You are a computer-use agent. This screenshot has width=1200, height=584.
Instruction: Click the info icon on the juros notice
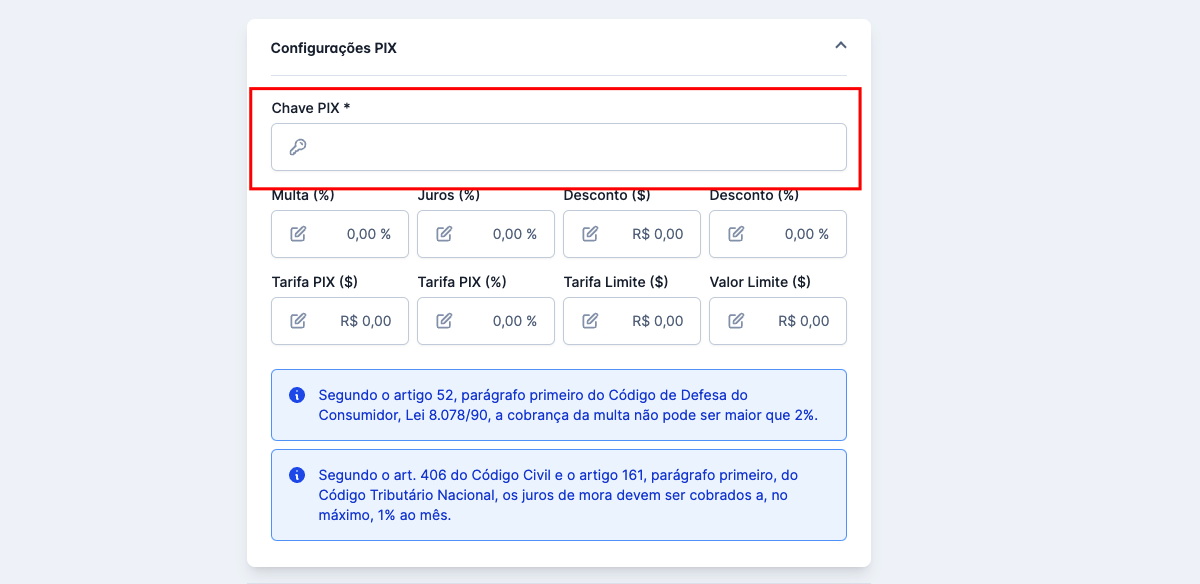coord(295,475)
